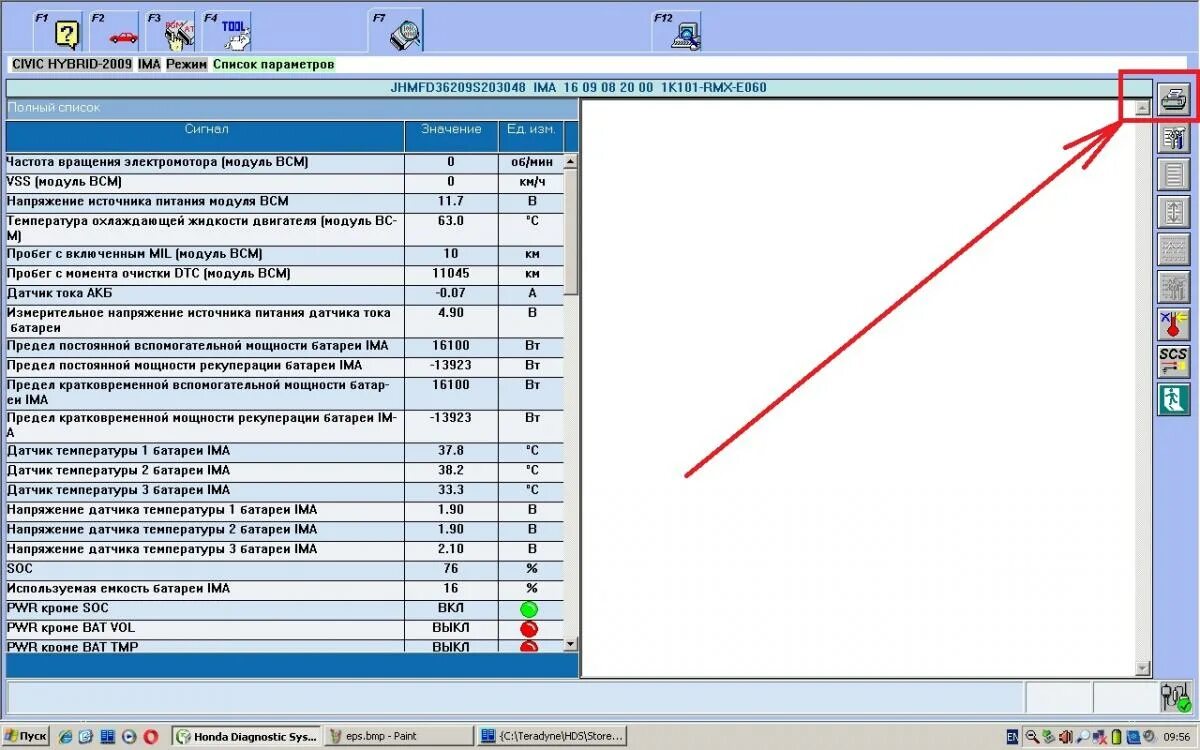1200x750 pixels.
Task: Click the grayed full list page icon
Action: 1174,175
